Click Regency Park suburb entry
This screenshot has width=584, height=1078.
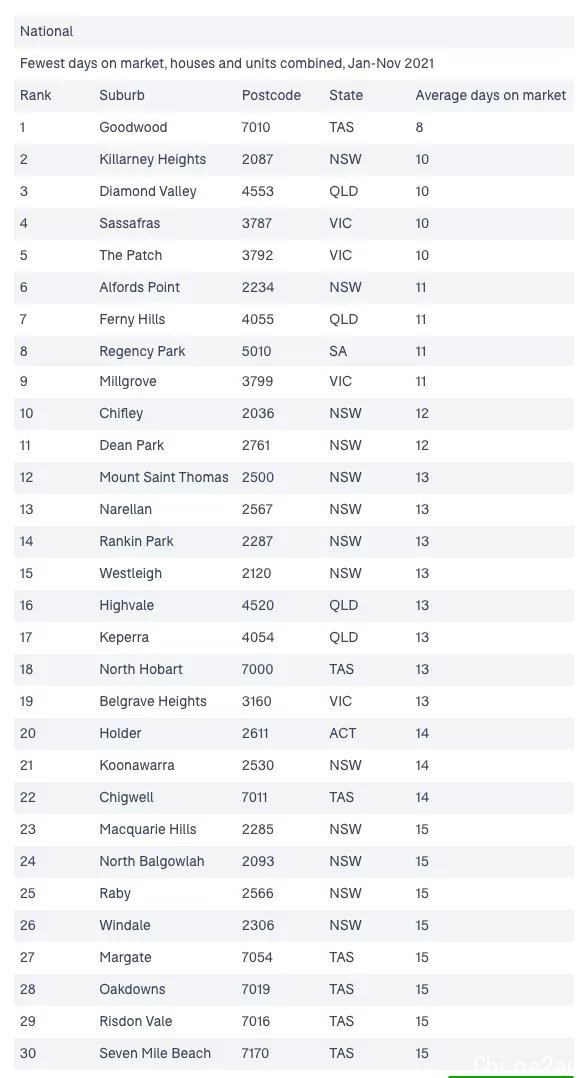[142, 351]
